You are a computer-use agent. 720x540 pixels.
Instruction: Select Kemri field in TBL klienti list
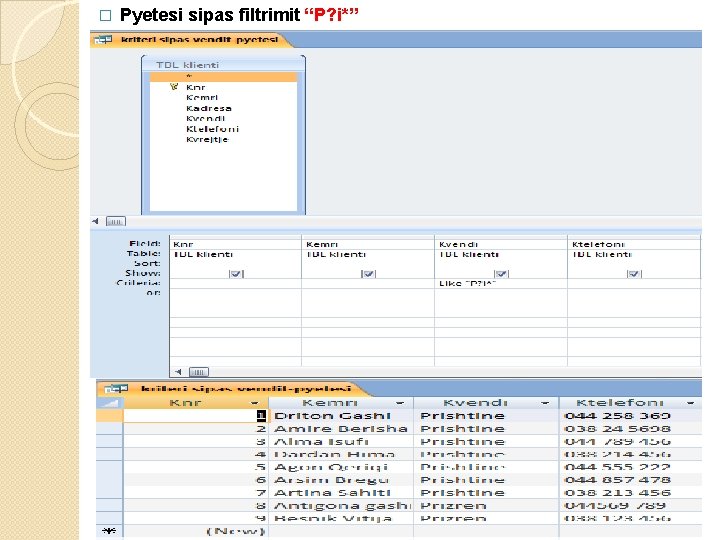point(202,97)
